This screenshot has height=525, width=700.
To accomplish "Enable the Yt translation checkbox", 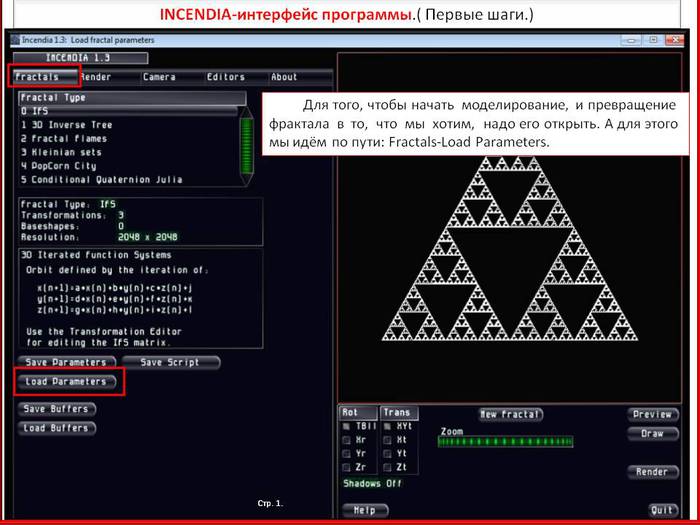I will coord(388,454).
